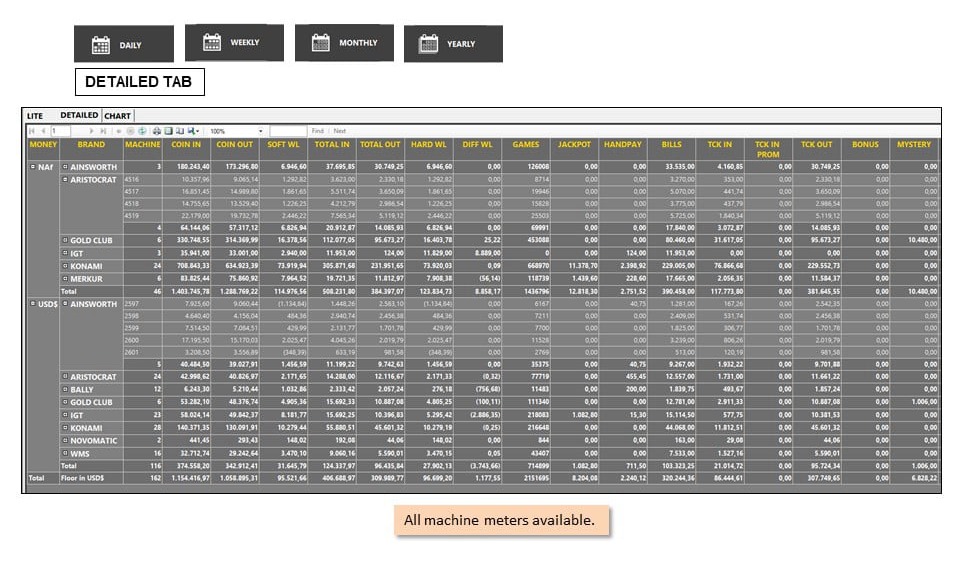960x562 pixels.
Task: Print the report using the printer icon
Action: click(156, 131)
